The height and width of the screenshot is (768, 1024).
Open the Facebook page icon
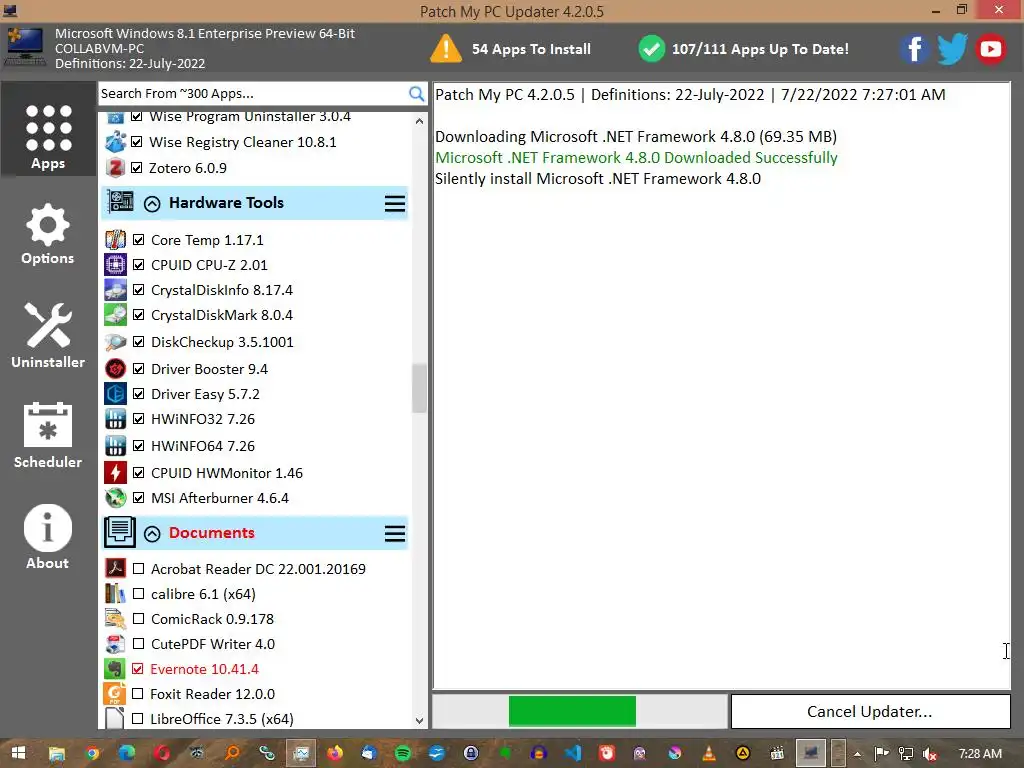coord(914,49)
